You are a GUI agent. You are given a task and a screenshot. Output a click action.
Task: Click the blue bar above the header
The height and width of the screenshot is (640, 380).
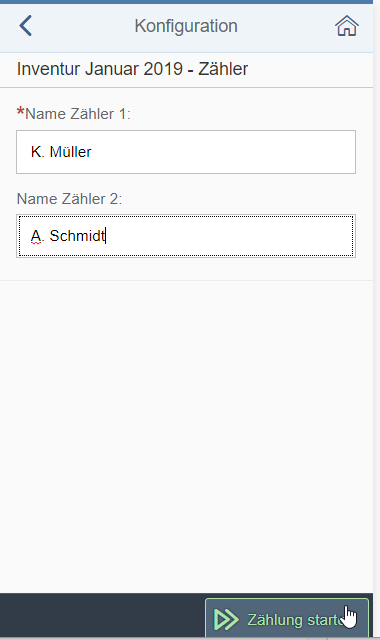[x=186, y=2]
